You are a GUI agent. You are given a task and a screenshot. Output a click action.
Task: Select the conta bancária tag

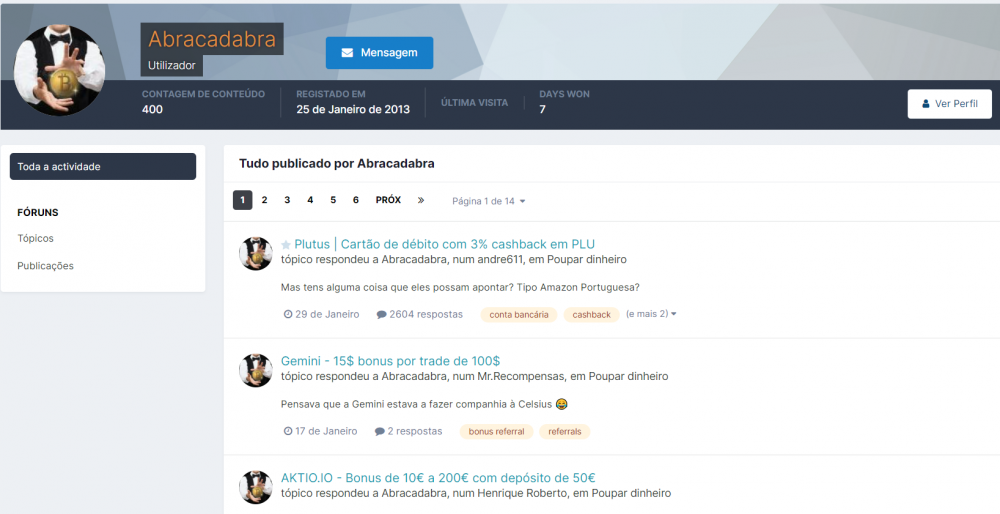point(519,315)
